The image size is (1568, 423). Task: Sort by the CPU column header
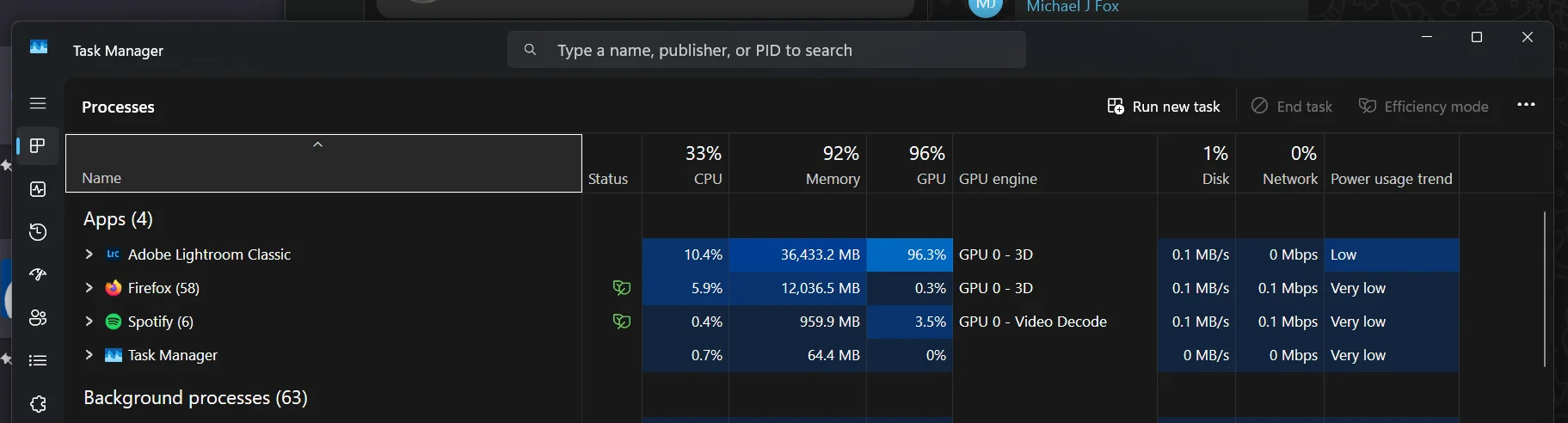(686, 163)
